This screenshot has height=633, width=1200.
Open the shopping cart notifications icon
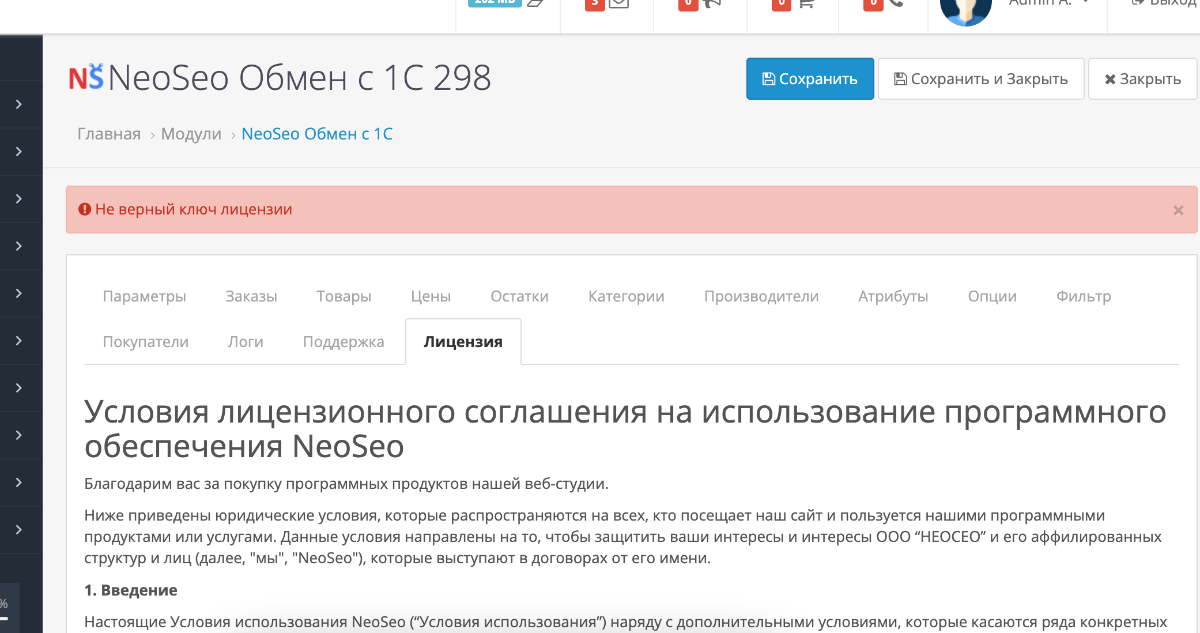pyautogui.click(x=805, y=3)
